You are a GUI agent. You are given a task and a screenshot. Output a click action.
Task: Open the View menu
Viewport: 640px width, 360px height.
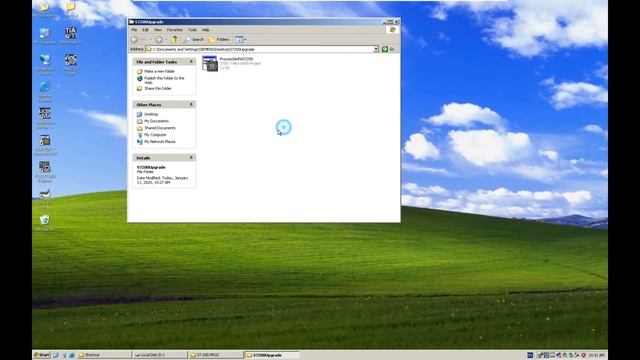click(x=158, y=30)
